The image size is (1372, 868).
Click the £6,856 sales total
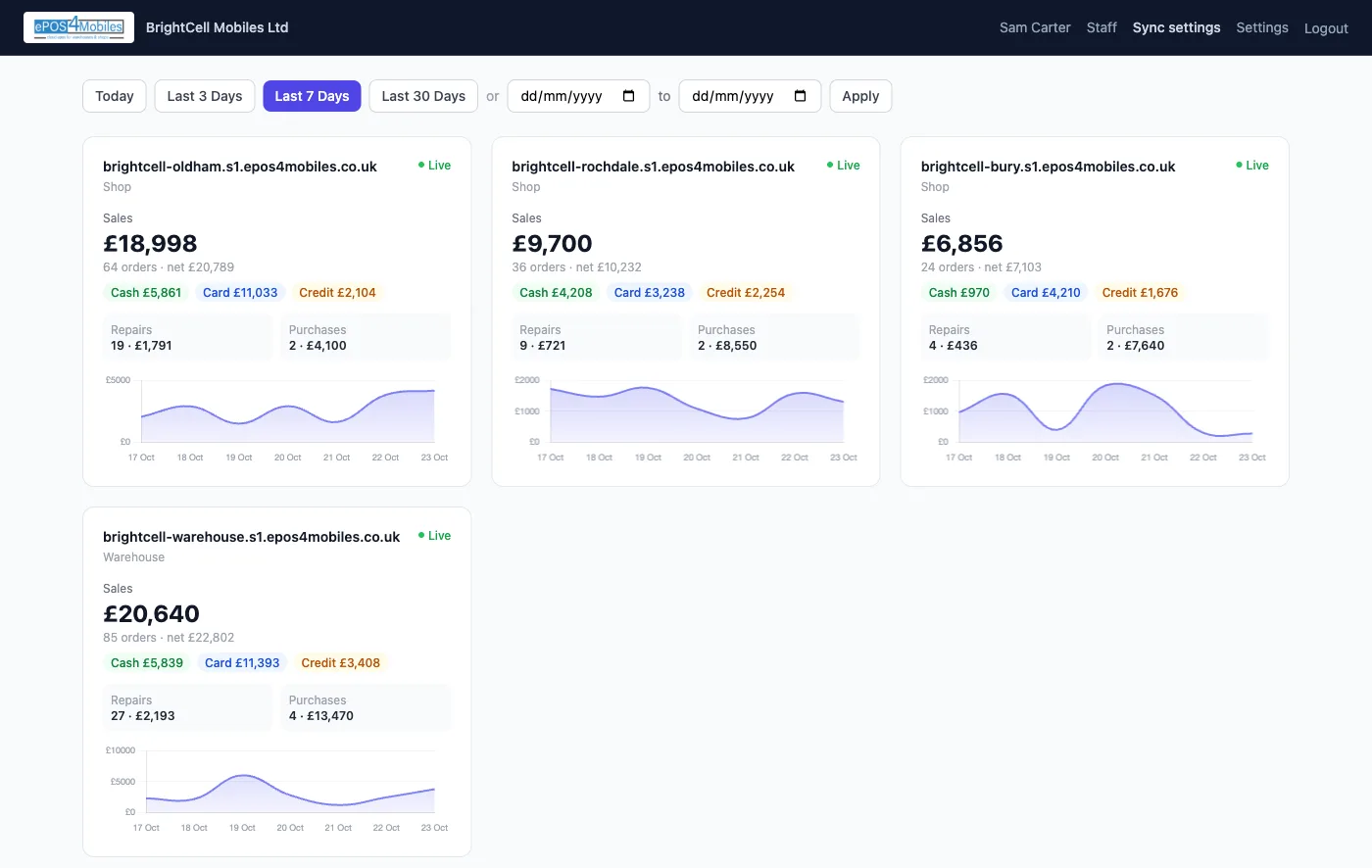pyautogui.click(x=961, y=244)
